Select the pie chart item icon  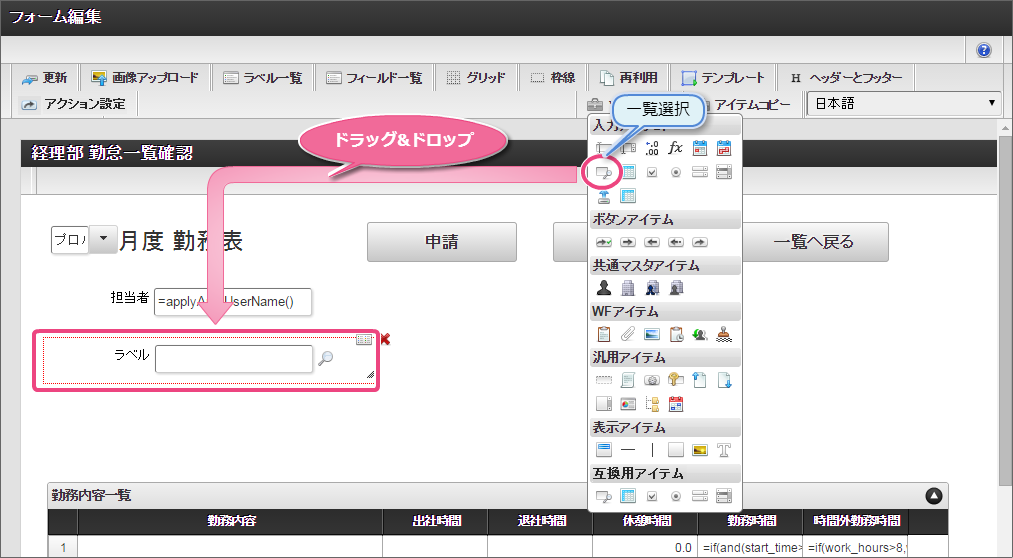click(x=628, y=404)
